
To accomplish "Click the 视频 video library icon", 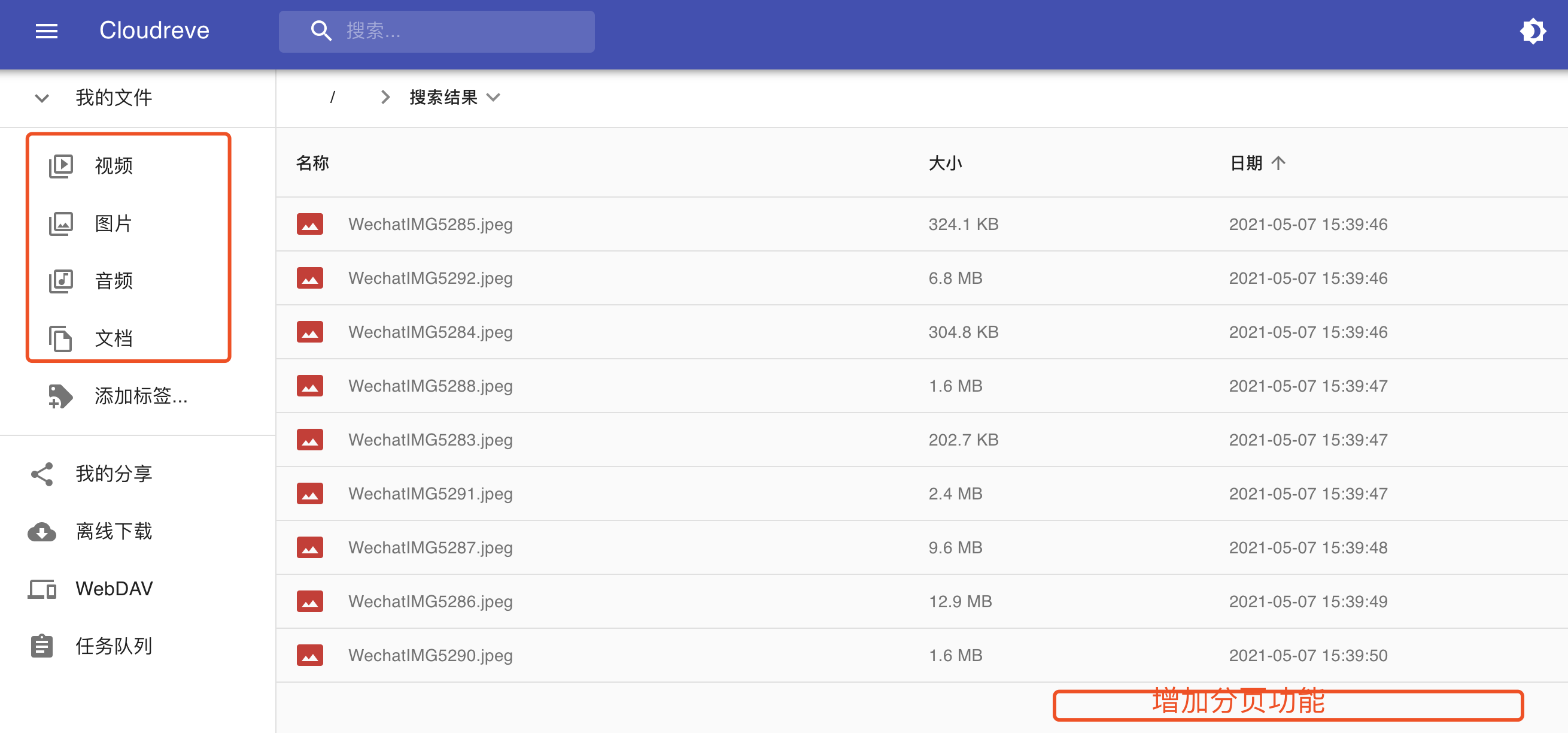I will click(x=61, y=166).
